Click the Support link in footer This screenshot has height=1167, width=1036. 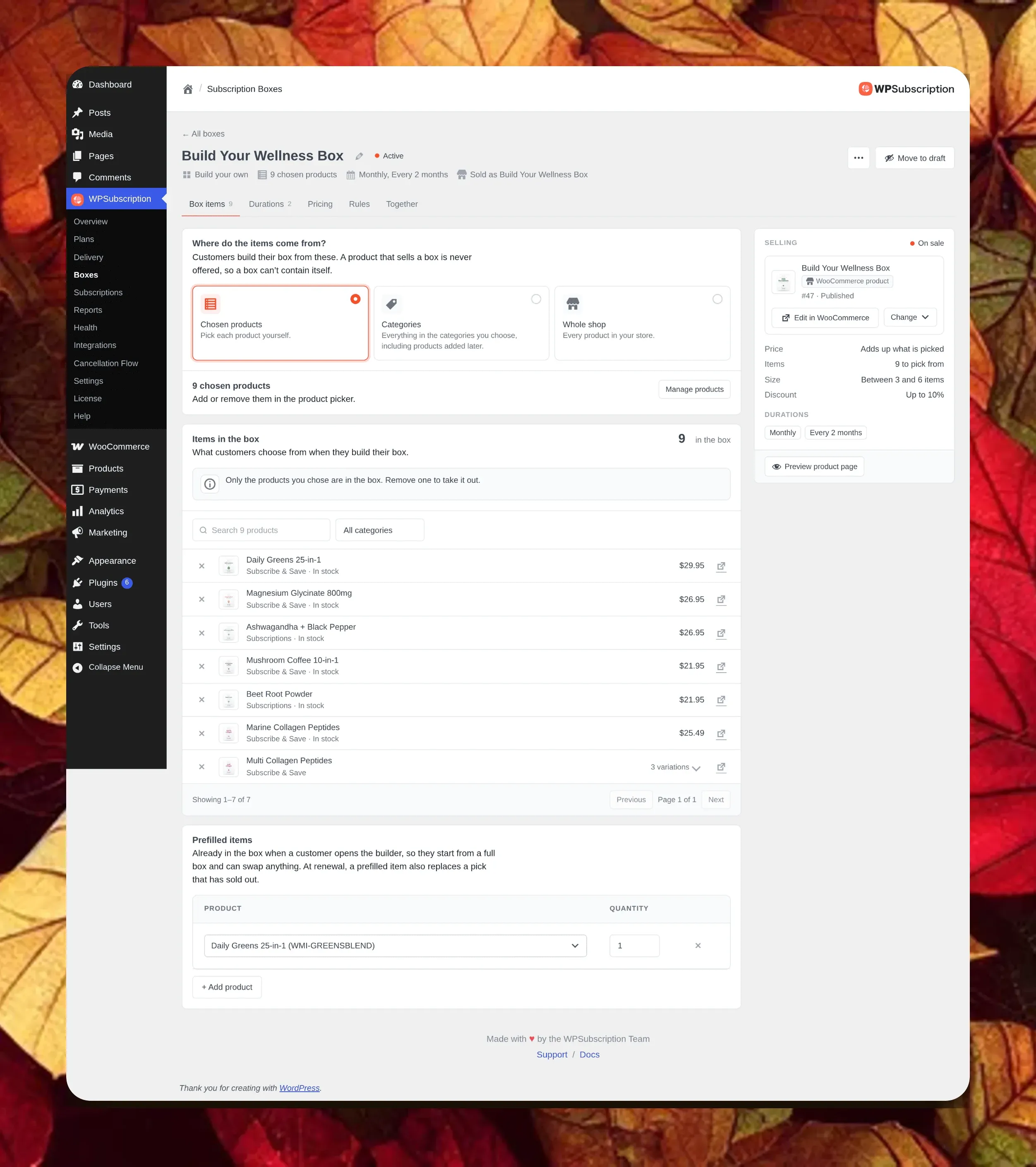(x=552, y=1054)
